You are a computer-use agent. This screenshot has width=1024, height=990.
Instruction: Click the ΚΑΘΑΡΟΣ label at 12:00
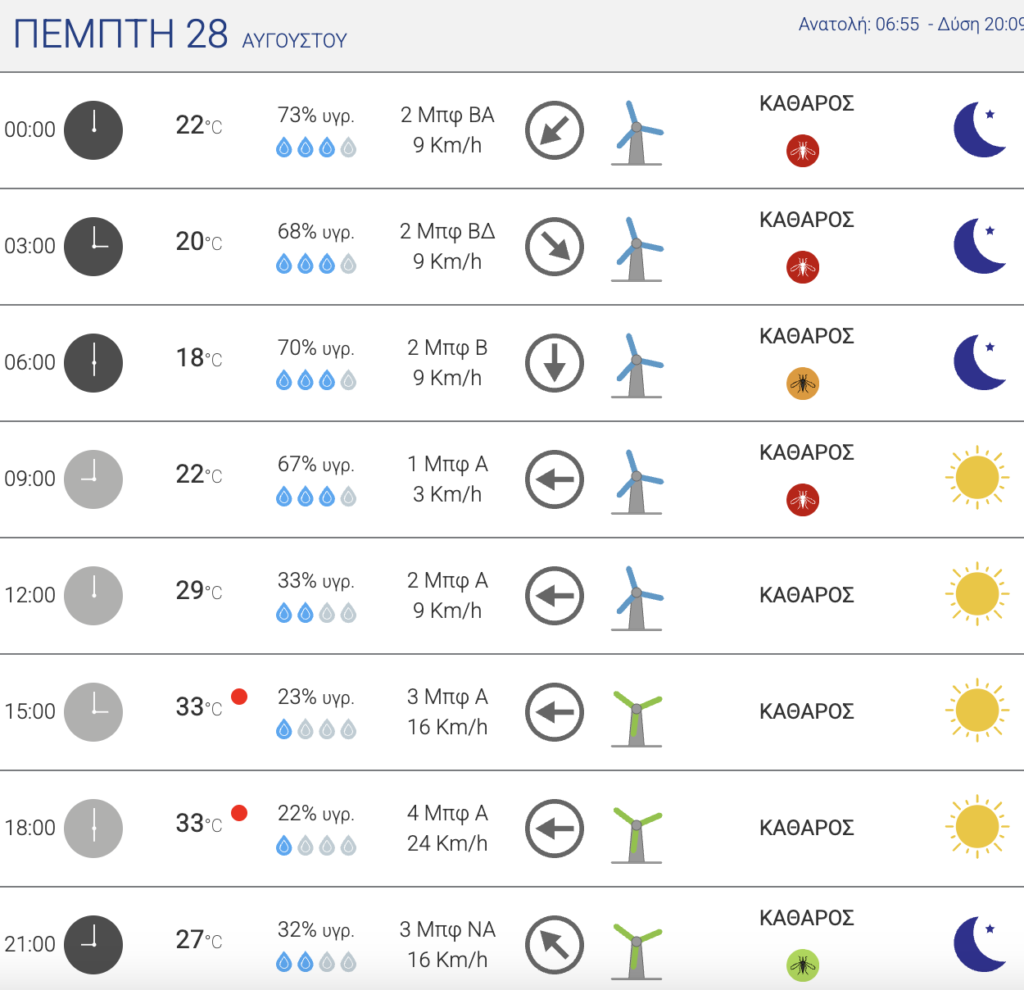[807, 595]
